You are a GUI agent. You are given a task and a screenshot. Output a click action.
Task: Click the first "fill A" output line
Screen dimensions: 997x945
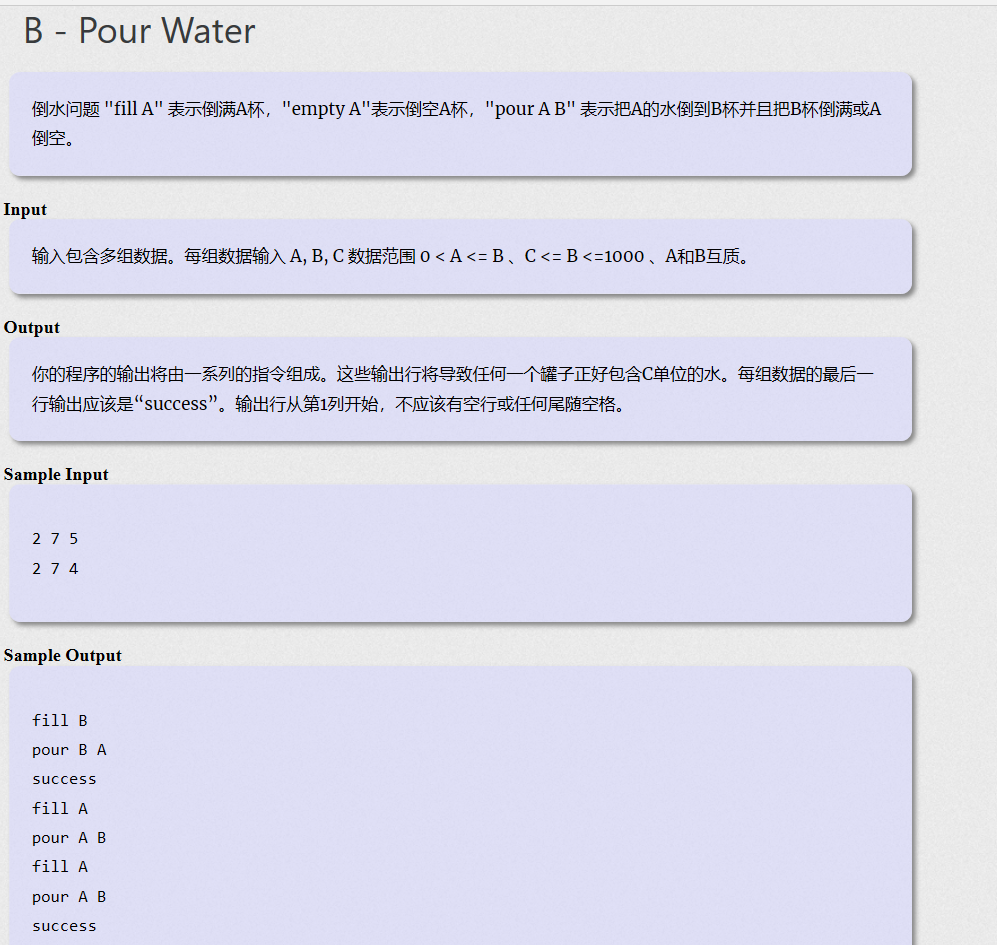(x=60, y=808)
